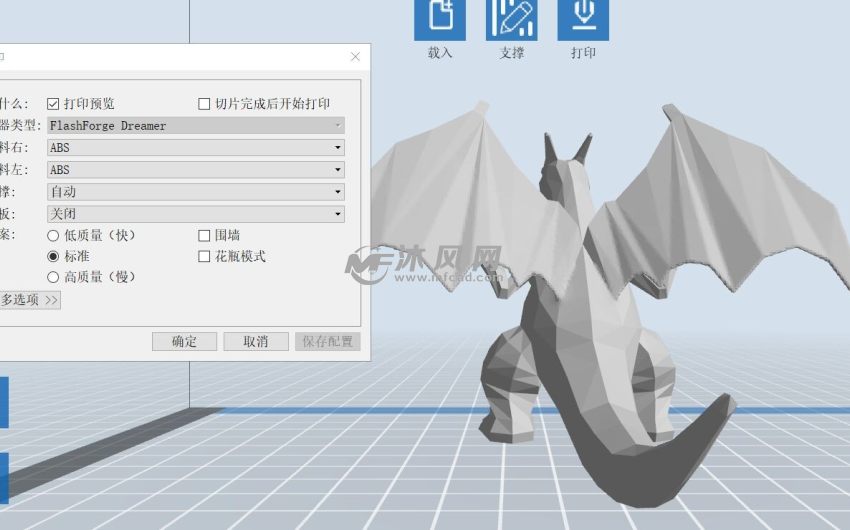Click the 保存配置 button
Image resolution: width=850 pixels, height=530 pixels.
coord(327,342)
